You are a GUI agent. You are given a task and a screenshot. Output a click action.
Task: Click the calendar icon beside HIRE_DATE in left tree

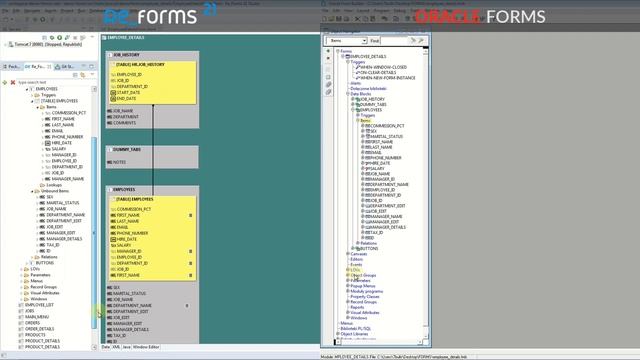tap(47, 143)
